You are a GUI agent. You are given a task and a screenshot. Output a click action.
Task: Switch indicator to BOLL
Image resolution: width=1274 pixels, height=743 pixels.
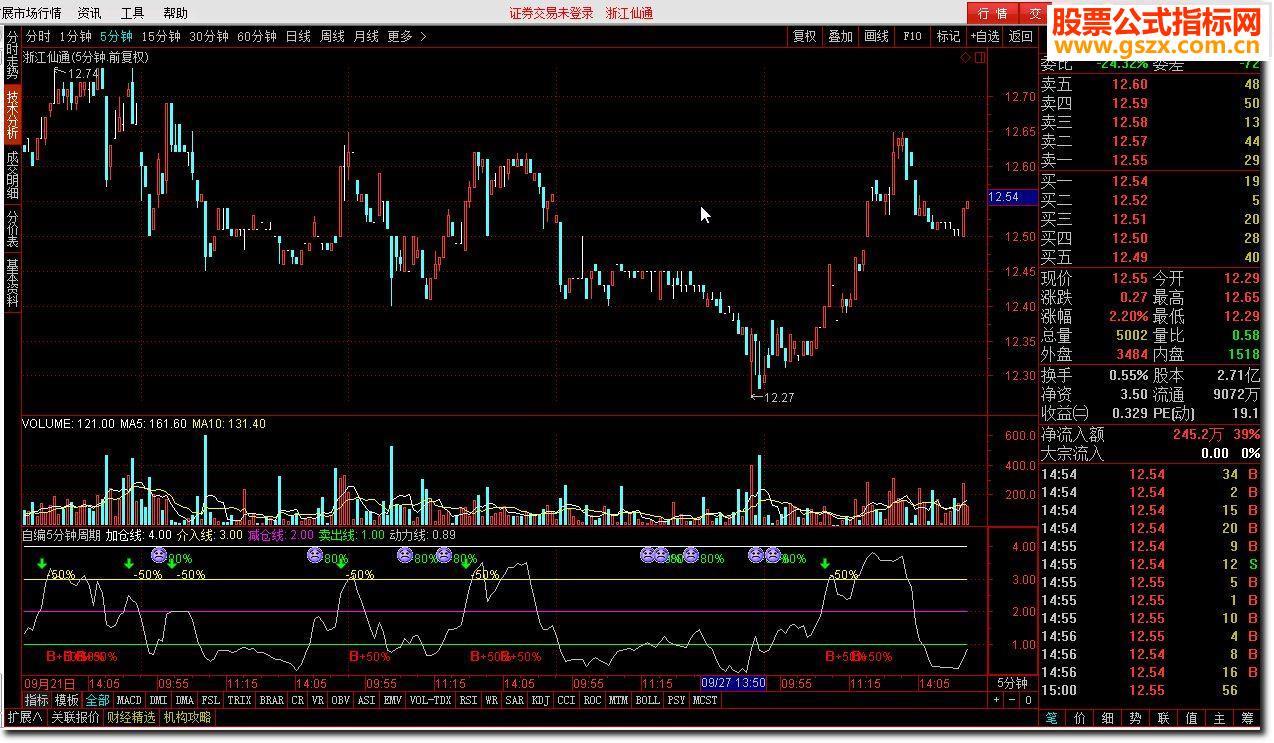pos(647,700)
